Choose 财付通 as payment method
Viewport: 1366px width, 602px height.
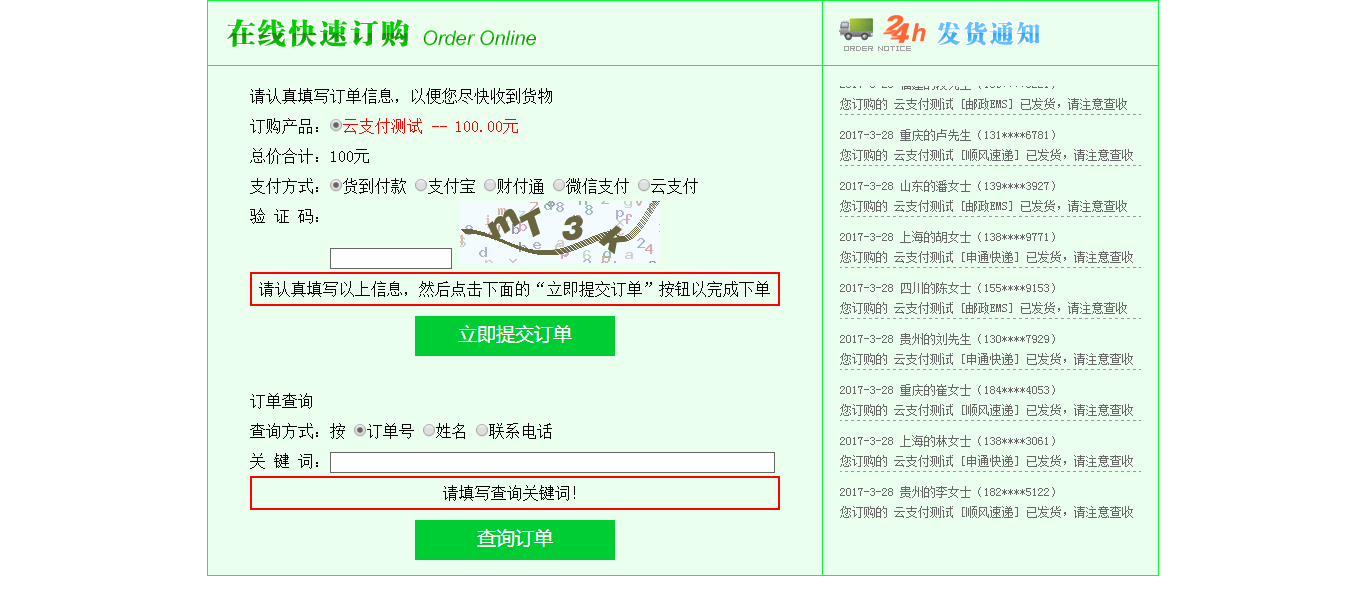(490, 185)
